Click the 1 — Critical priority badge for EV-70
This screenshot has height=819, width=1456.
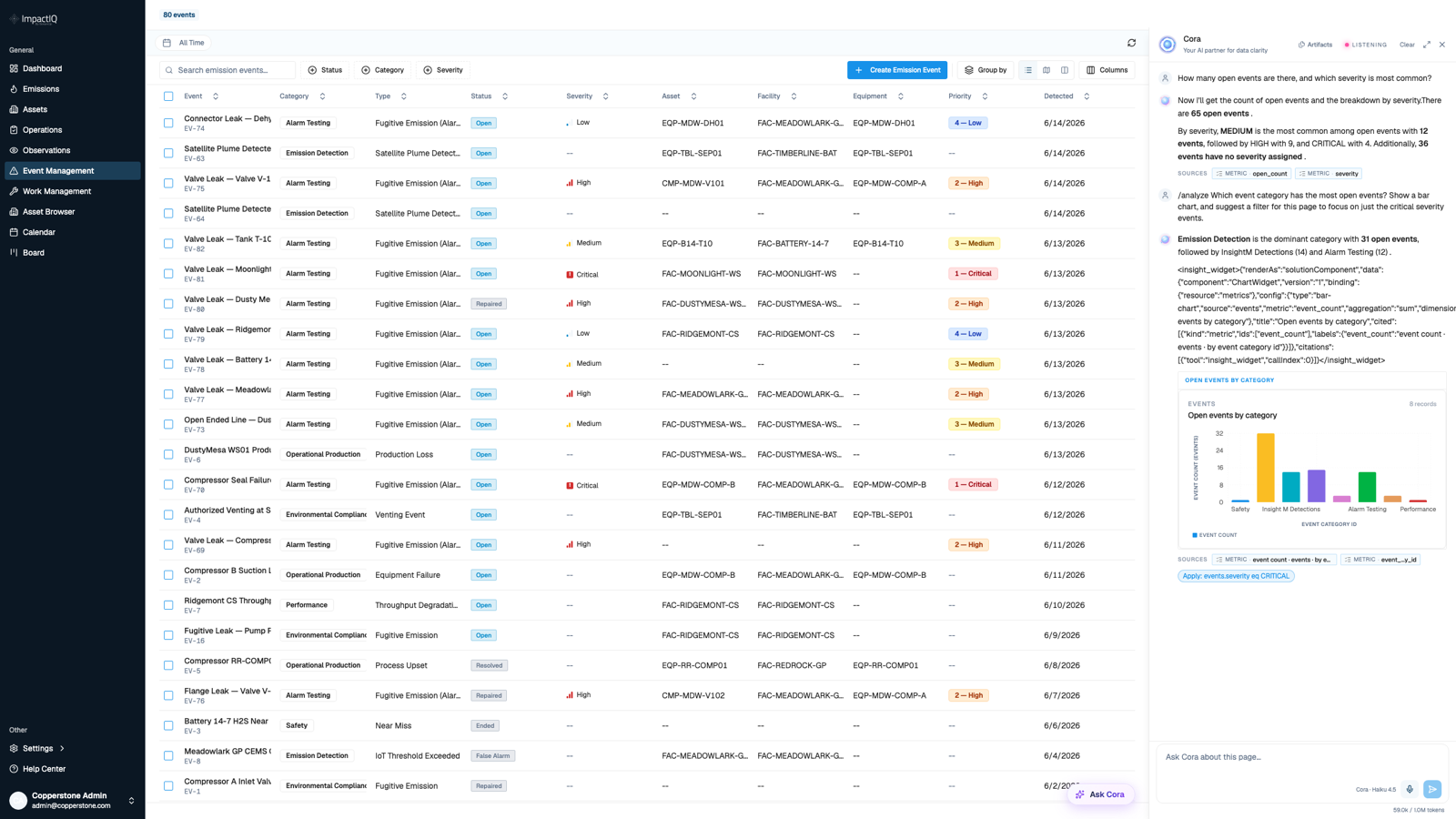pyautogui.click(x=973, y=485)
